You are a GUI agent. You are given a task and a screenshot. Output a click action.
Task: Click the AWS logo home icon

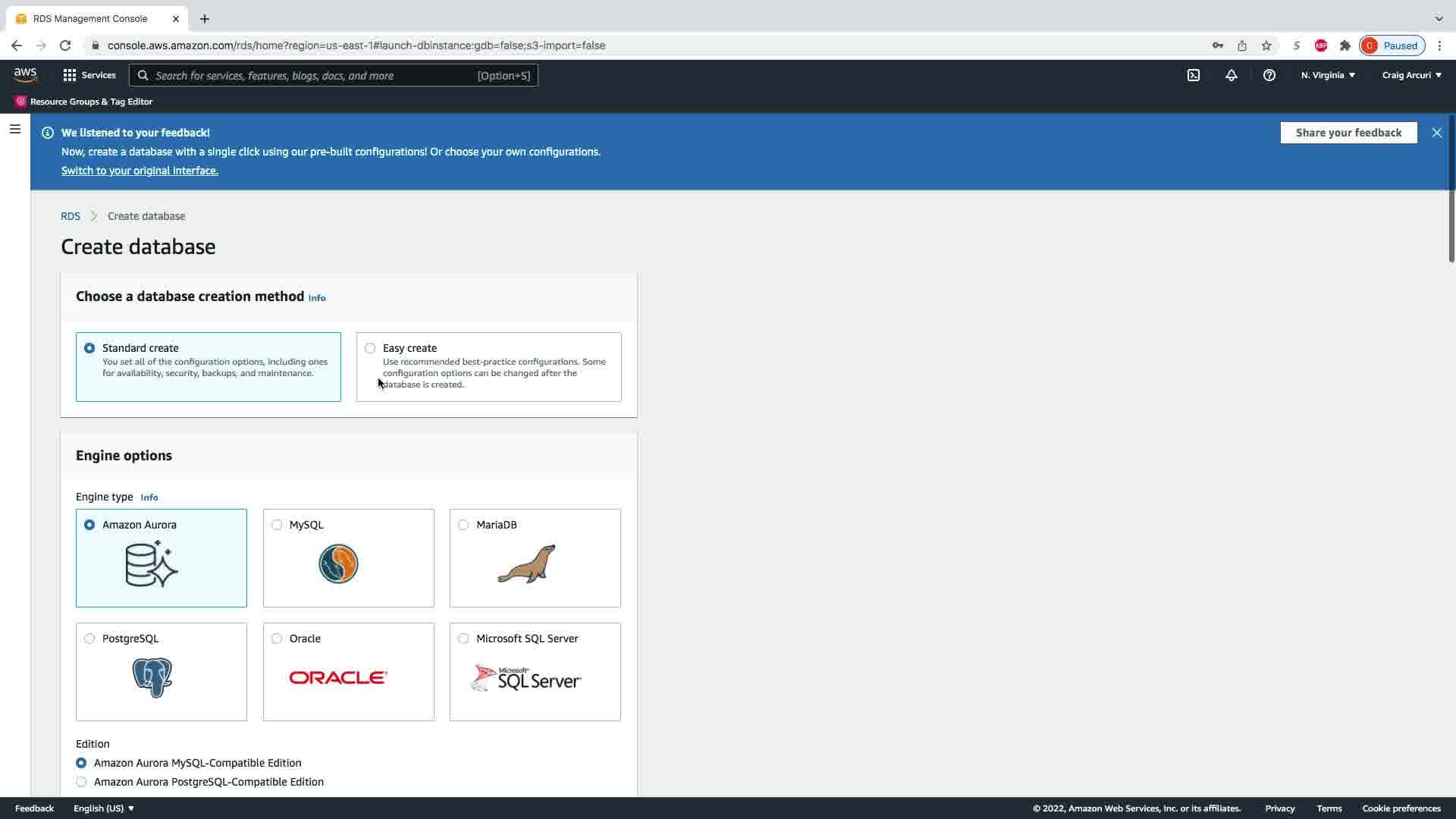coord(25,74)
